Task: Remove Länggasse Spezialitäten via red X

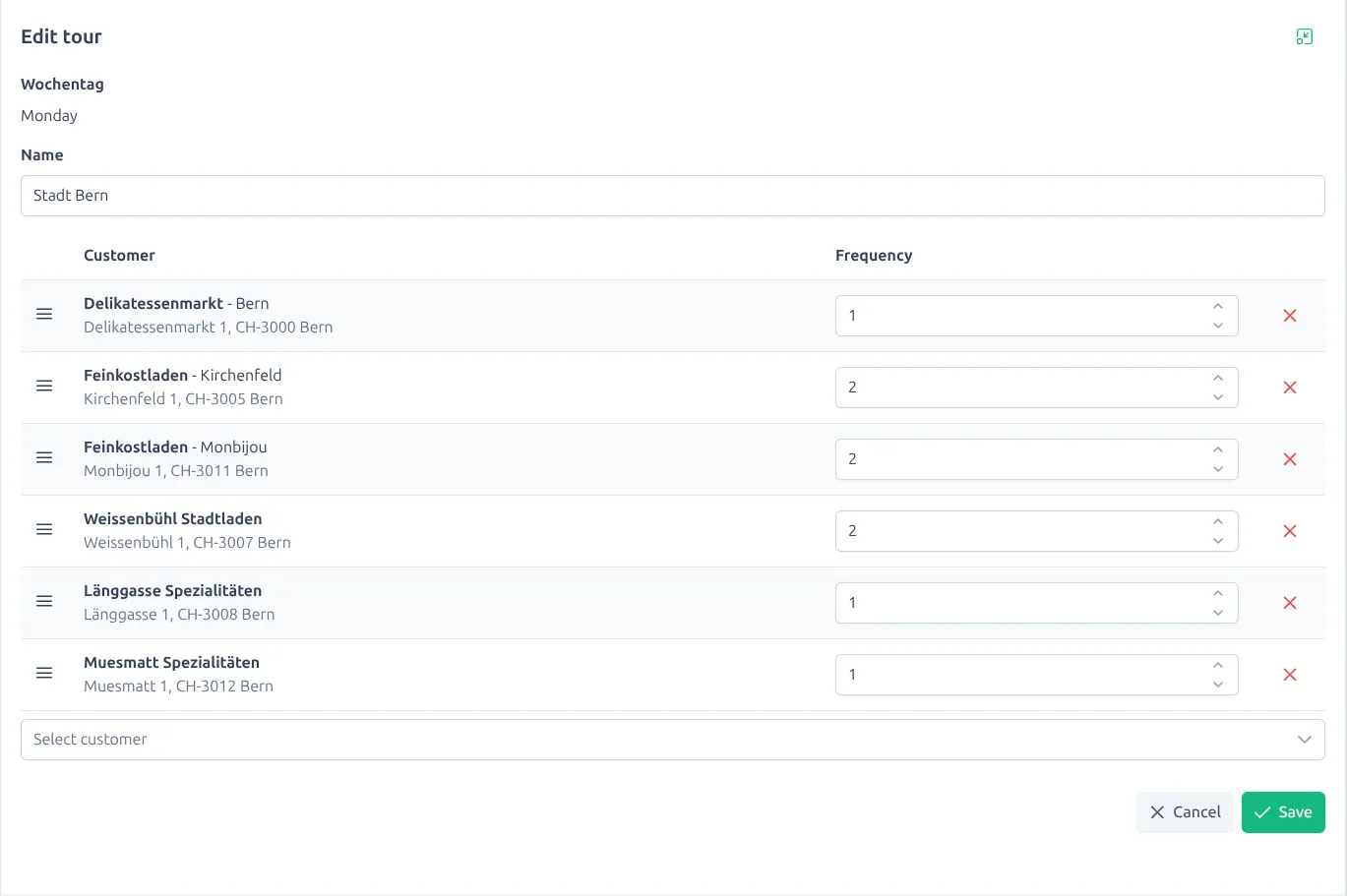Action: click(1290, 602)
